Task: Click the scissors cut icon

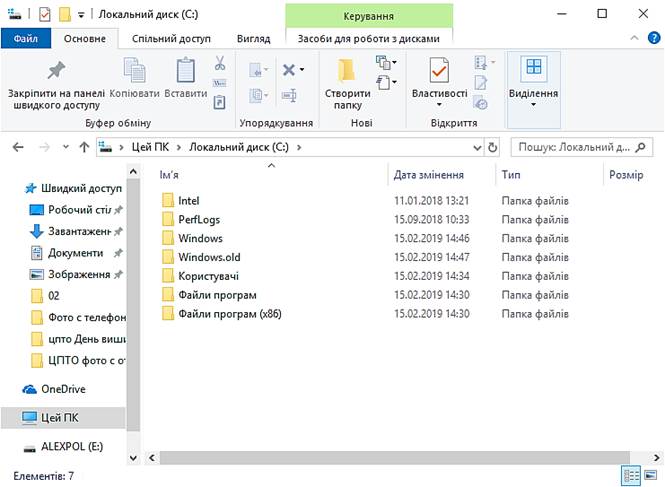Action: [x=219, y=63]
